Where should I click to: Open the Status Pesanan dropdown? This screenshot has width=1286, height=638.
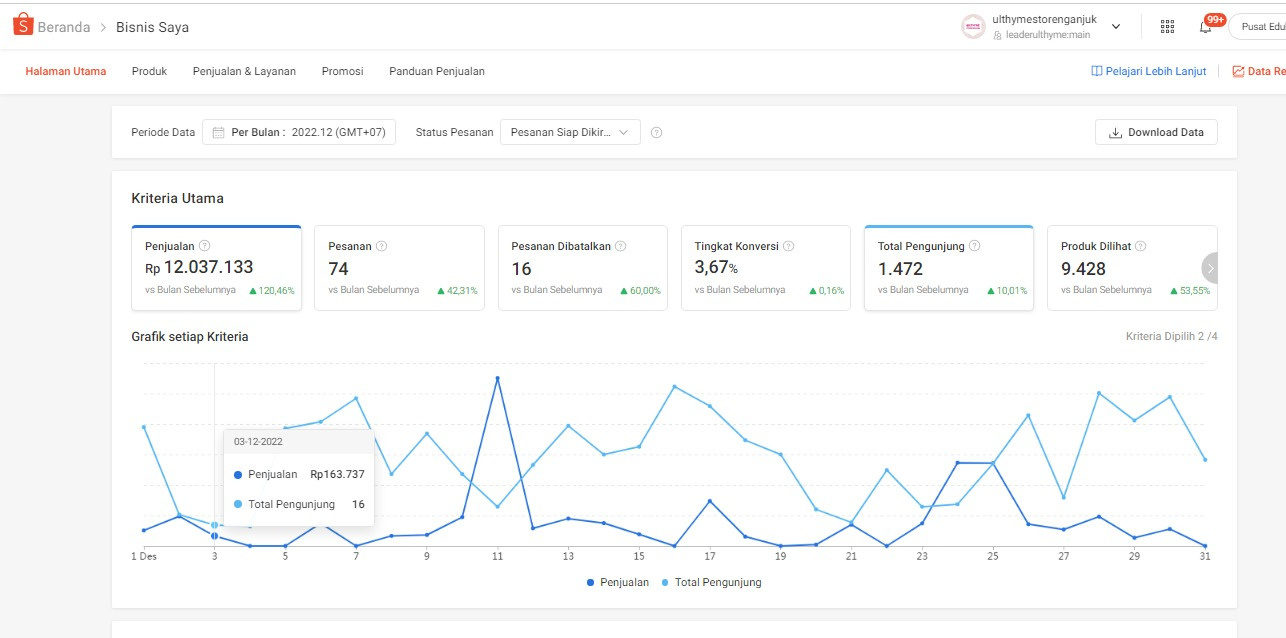(569, 132)
